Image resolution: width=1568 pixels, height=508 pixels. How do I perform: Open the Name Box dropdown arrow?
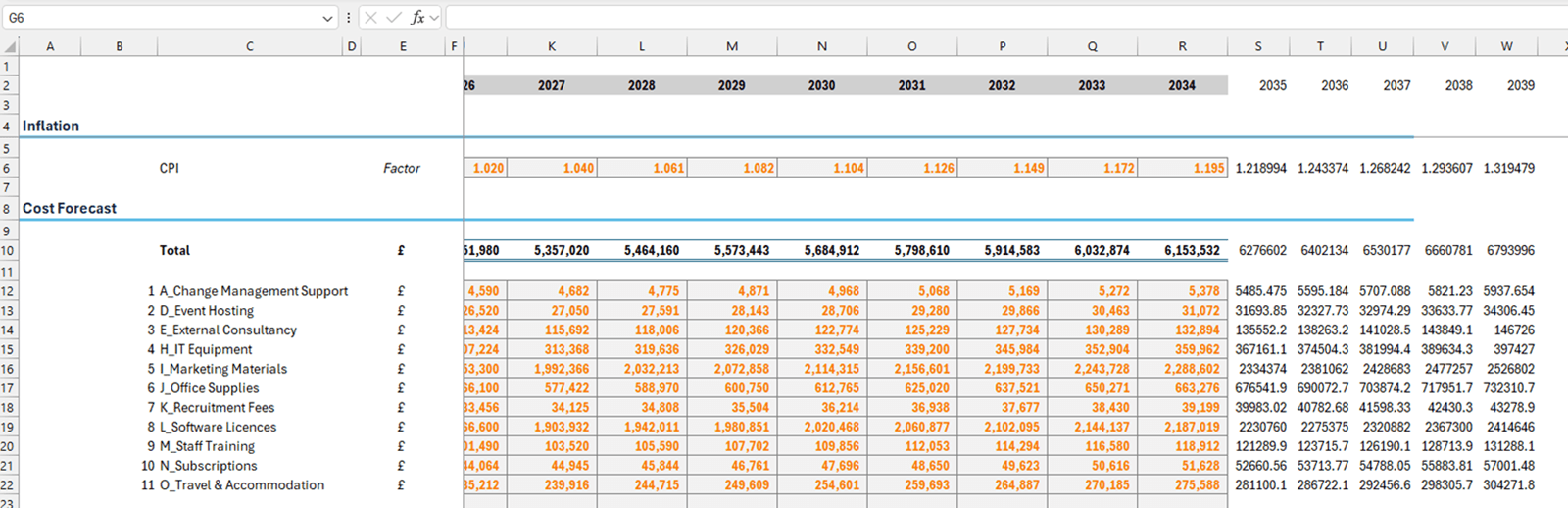point(327,18)
